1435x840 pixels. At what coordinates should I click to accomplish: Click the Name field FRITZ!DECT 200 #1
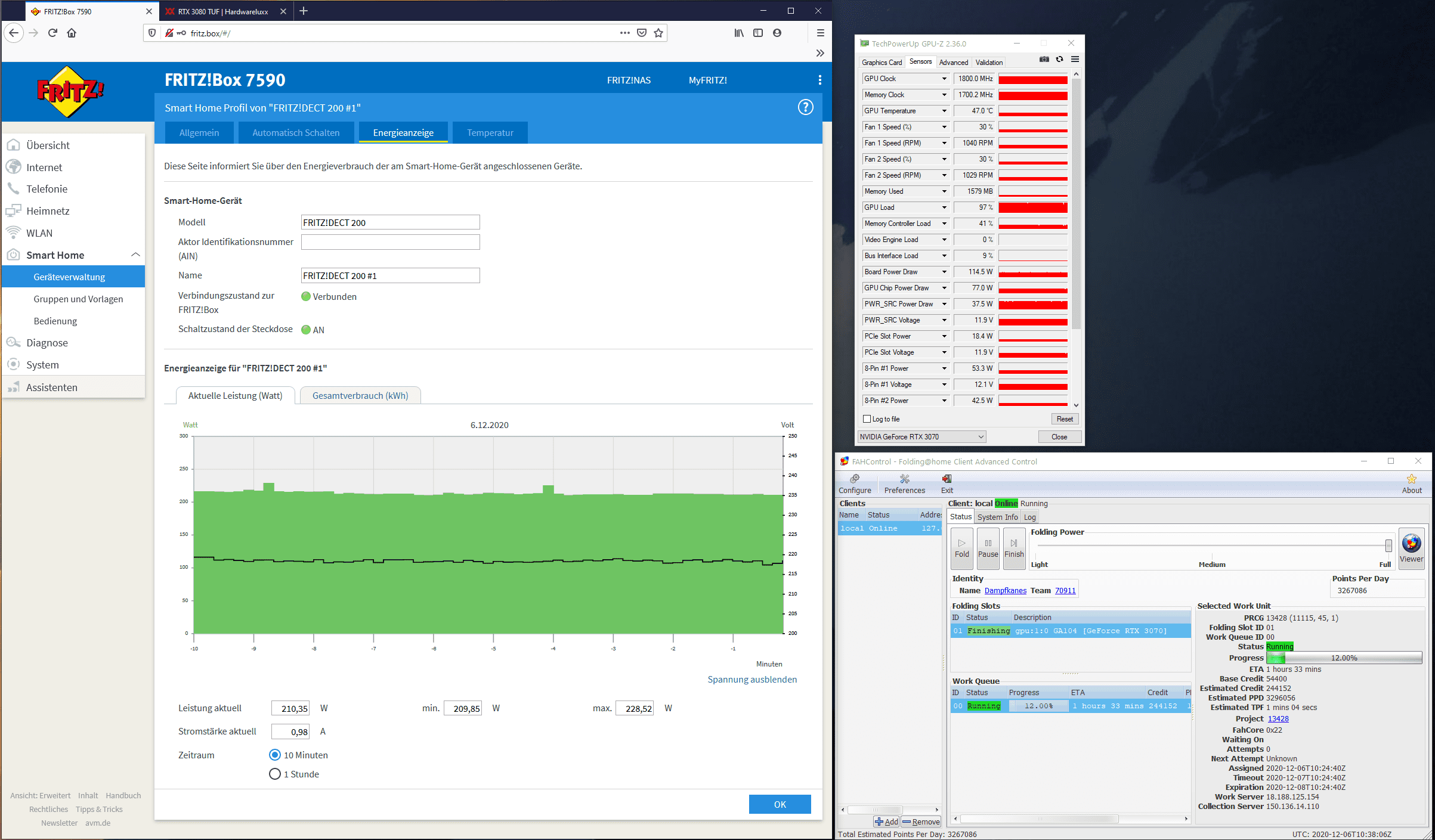coord(390,275)
